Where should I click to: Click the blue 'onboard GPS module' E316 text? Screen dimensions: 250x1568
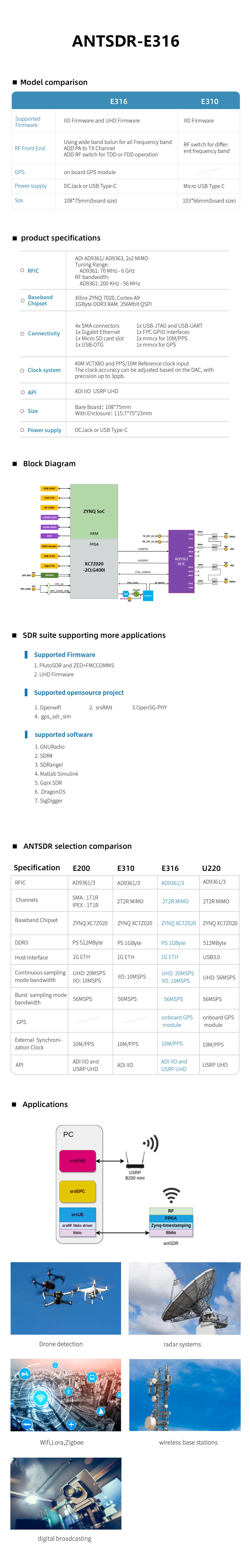(x=177, y=1021)
